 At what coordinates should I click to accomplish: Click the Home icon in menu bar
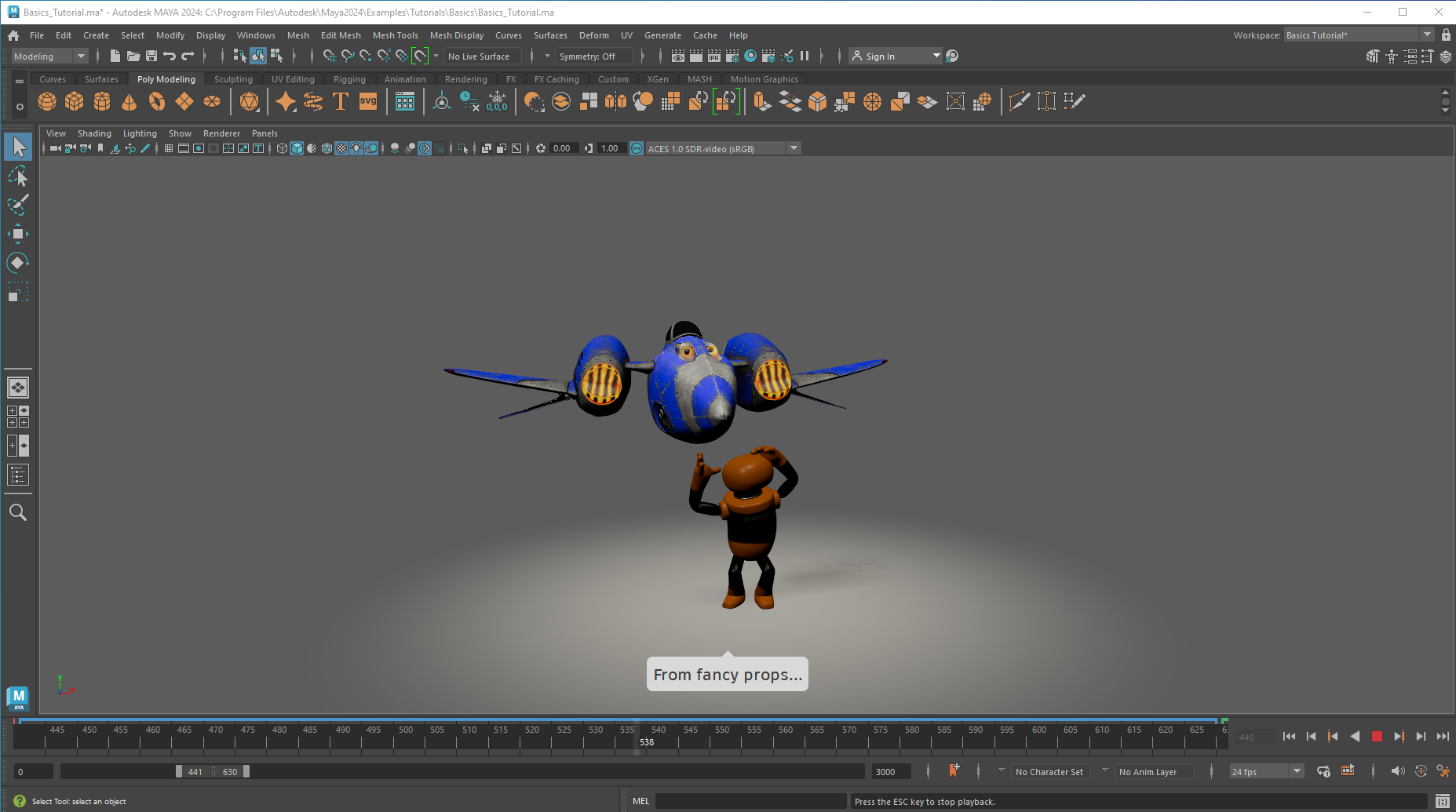[x=13, y=35]
